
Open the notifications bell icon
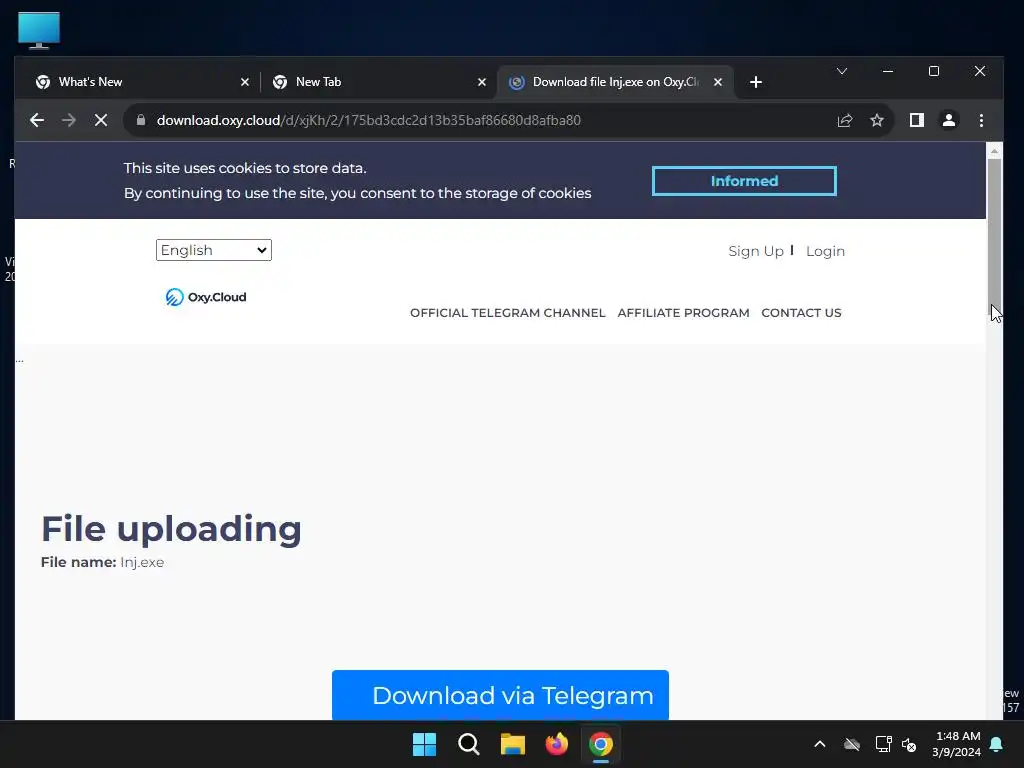pos(997,744)
